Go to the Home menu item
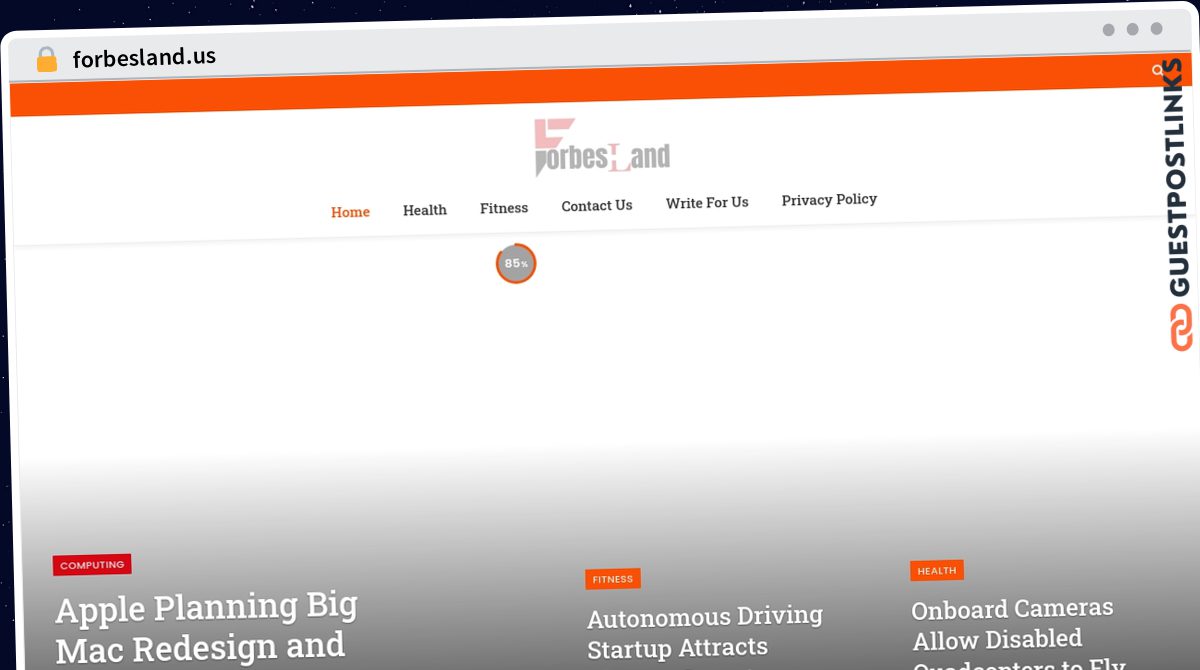Screen dimensions: 1200x670 click(x=350, y=212)
